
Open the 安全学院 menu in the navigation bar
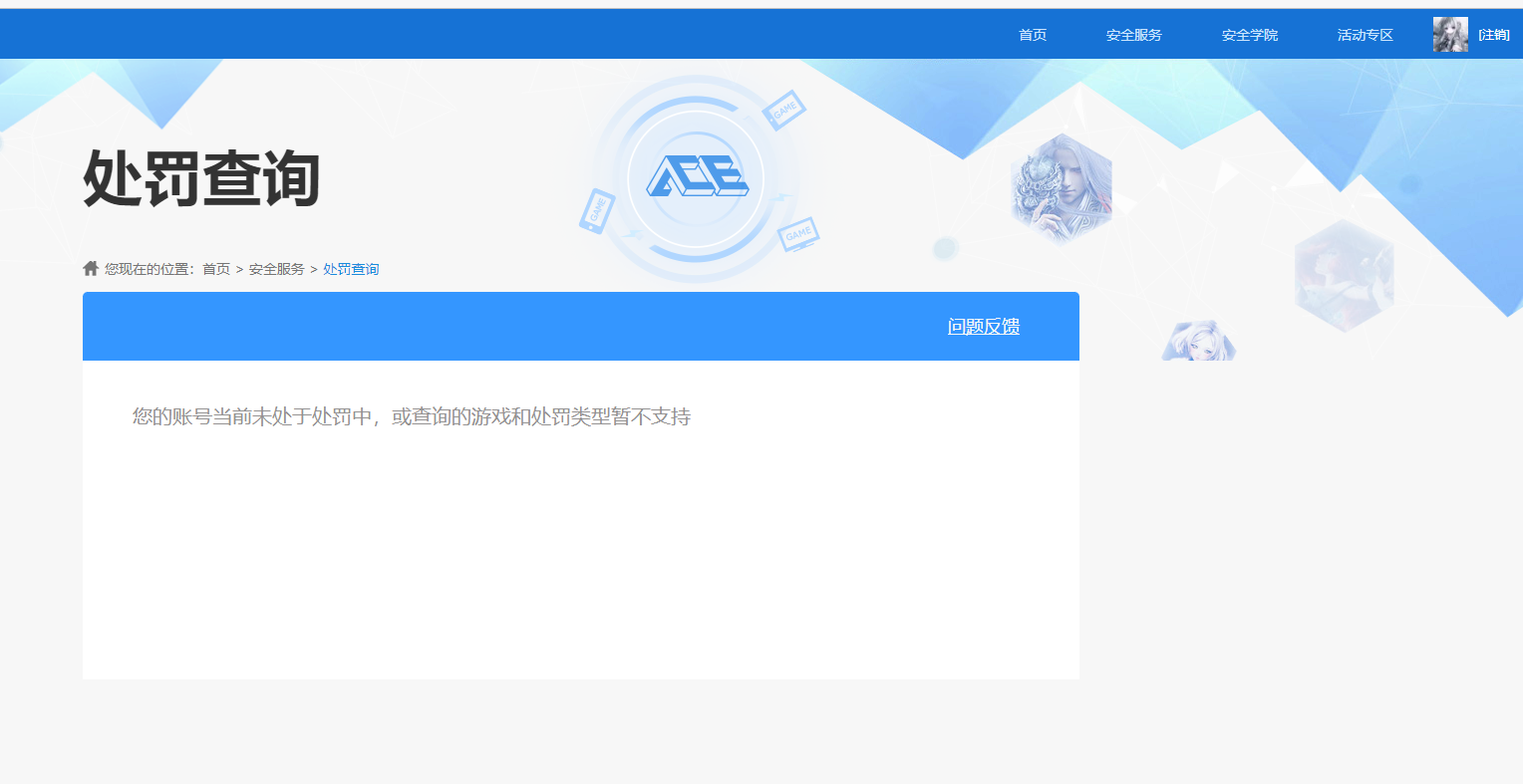(x=1249, y=33)
